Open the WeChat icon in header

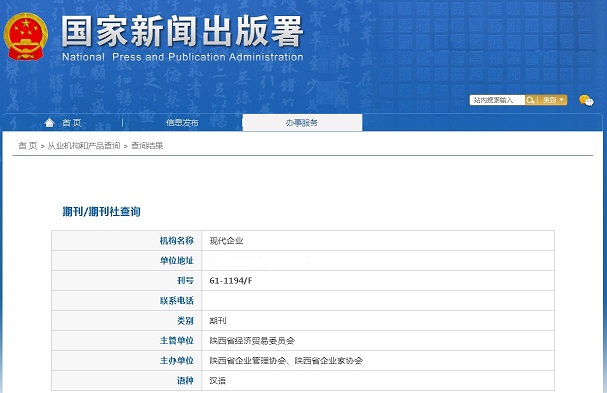586,100
